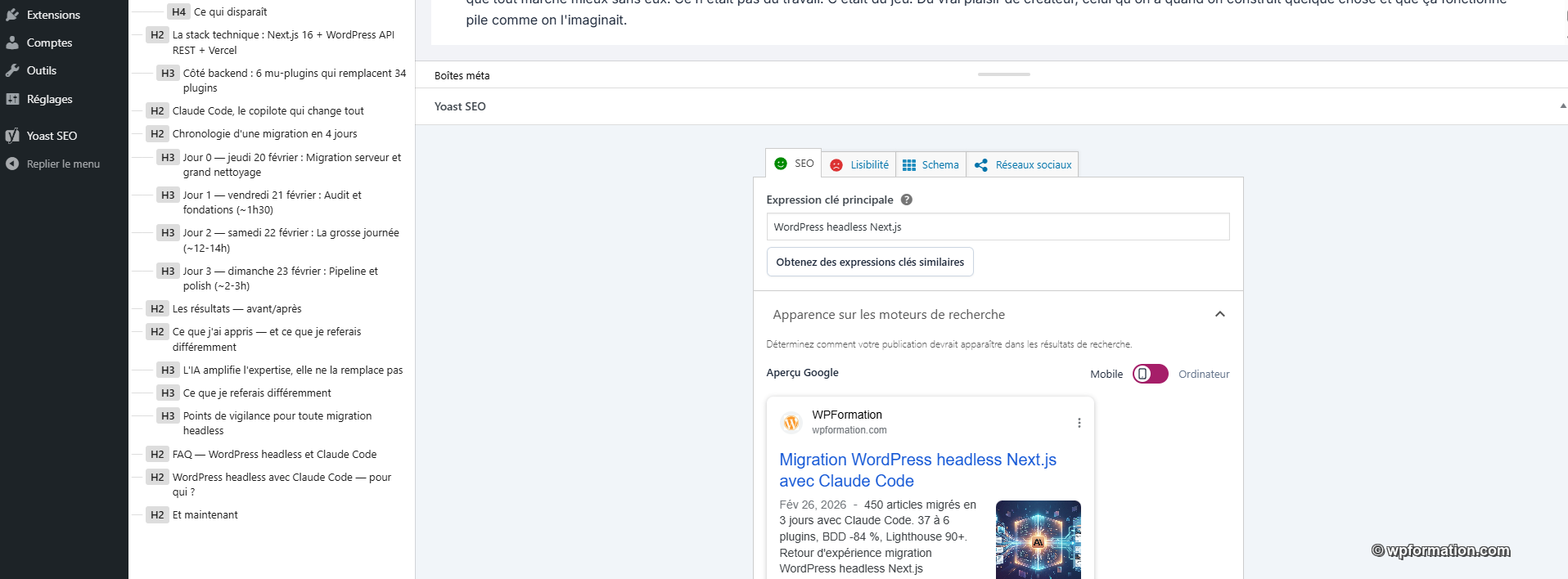Open the Réglages menu
Screen dimensions: 1568x579
pyautogui.click(x=49, y=99)
